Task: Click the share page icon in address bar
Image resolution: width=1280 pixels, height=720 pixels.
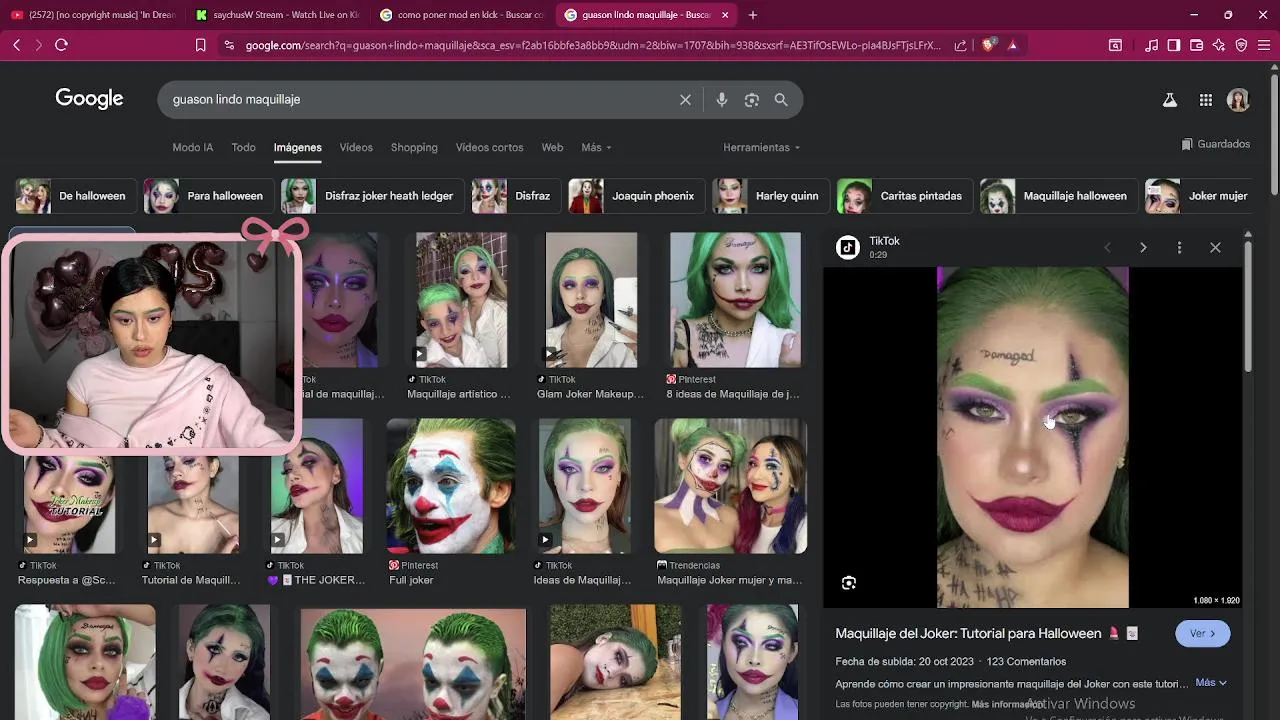Action: tap(961, 45)
